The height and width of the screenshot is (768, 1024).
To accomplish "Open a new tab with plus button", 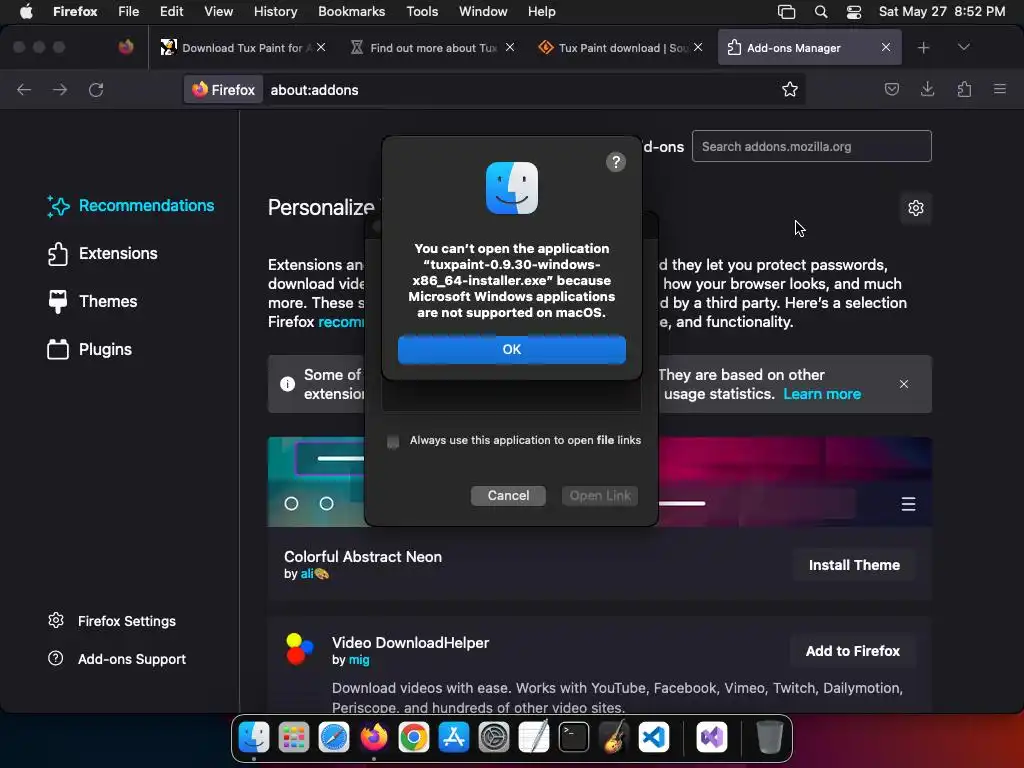I will 923,48.
